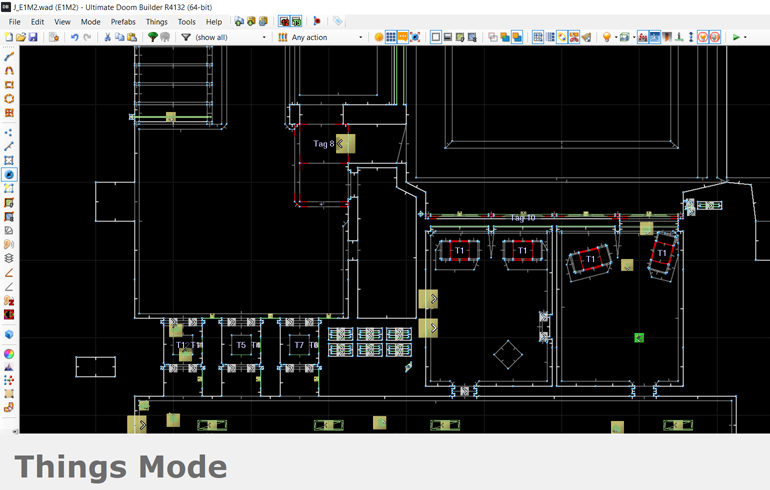The width and height of the screenshot is (770, 490).
Task: Toggle the first tag number display button
Action: coord(284,22)
